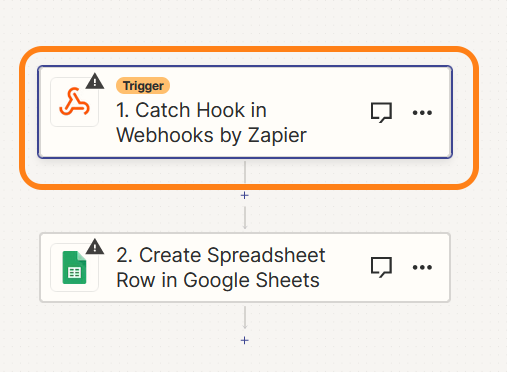Click the Google Sheets app icon
This screenshot has width=507, height=372.
(x=74, y=267)
